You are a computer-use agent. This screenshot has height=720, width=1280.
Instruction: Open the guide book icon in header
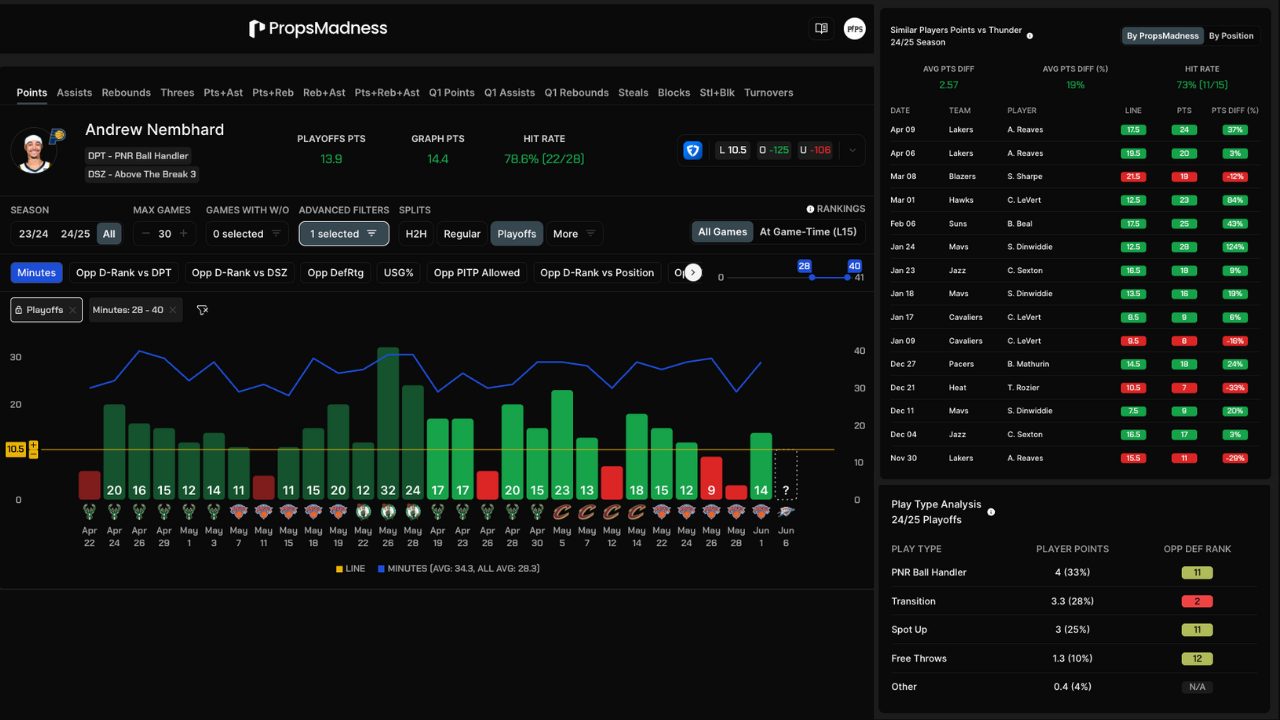pos(821,29)
